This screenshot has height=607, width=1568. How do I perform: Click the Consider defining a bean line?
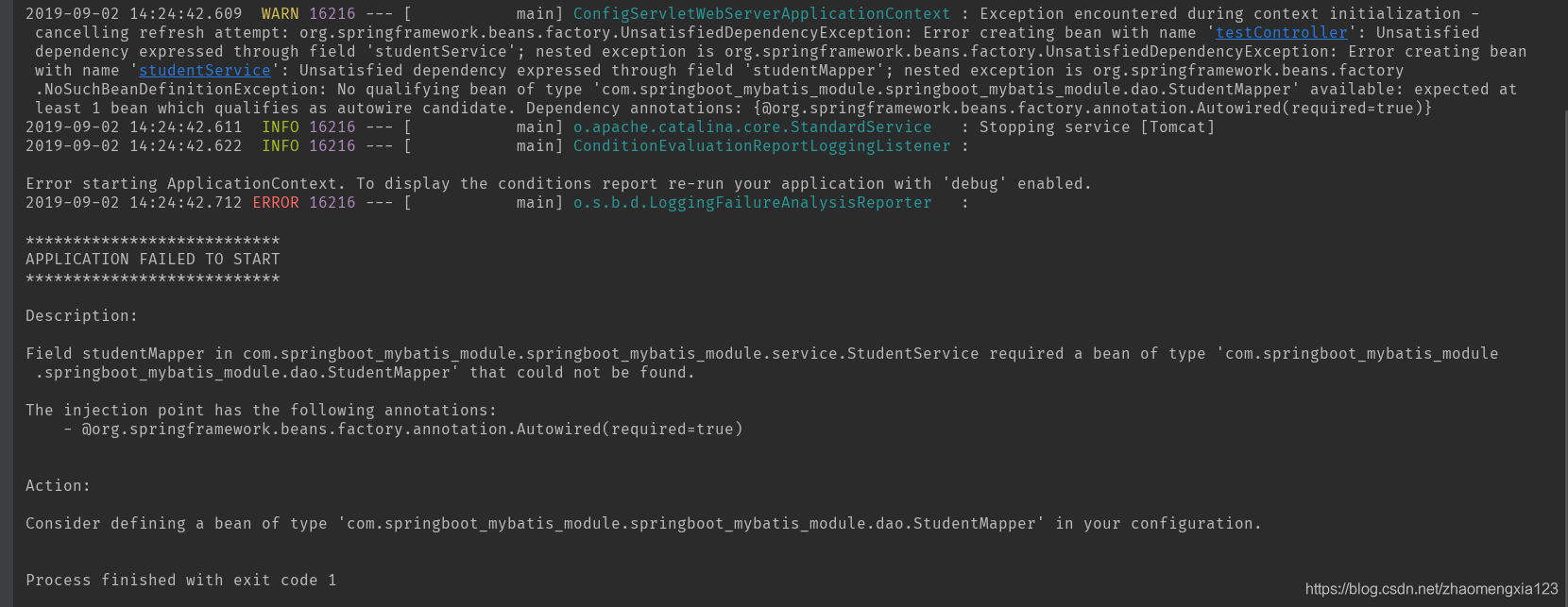[x=643, y=524]
